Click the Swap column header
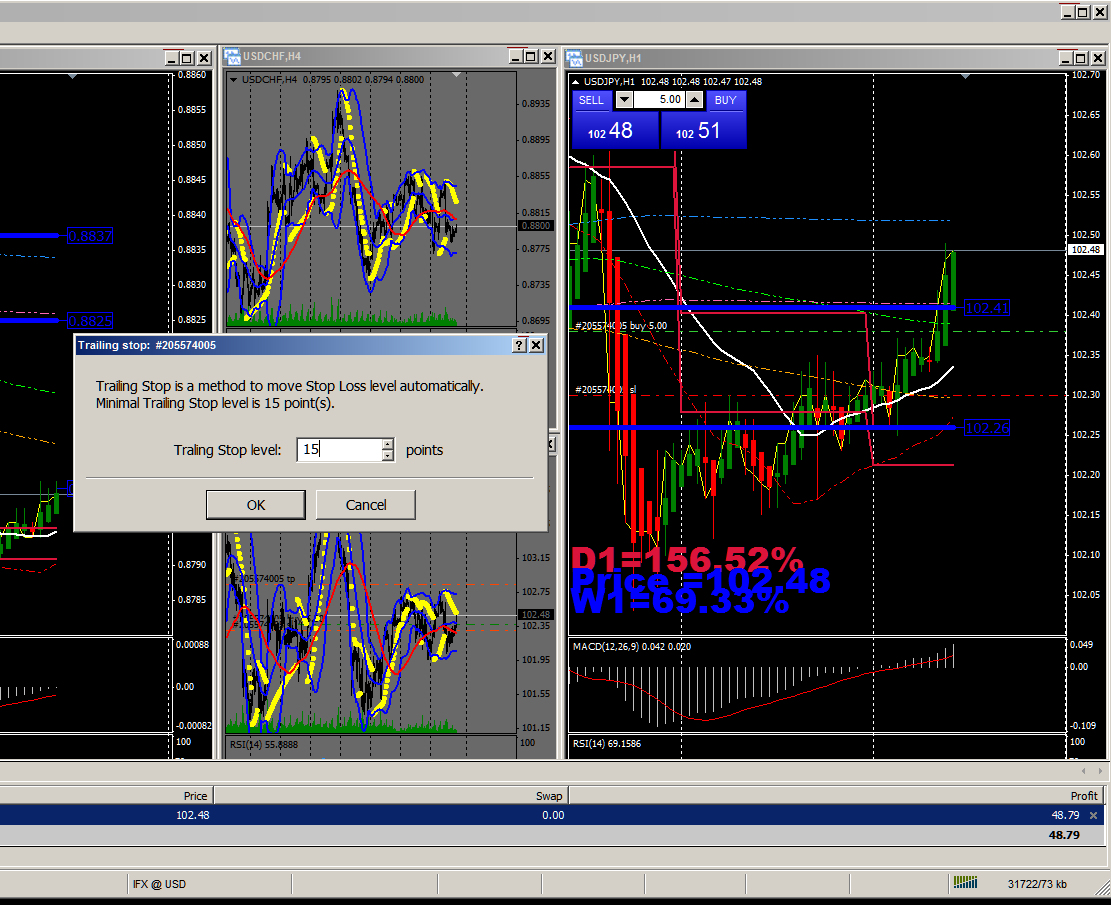This screenshot has width=1111, height=905. 550,796
